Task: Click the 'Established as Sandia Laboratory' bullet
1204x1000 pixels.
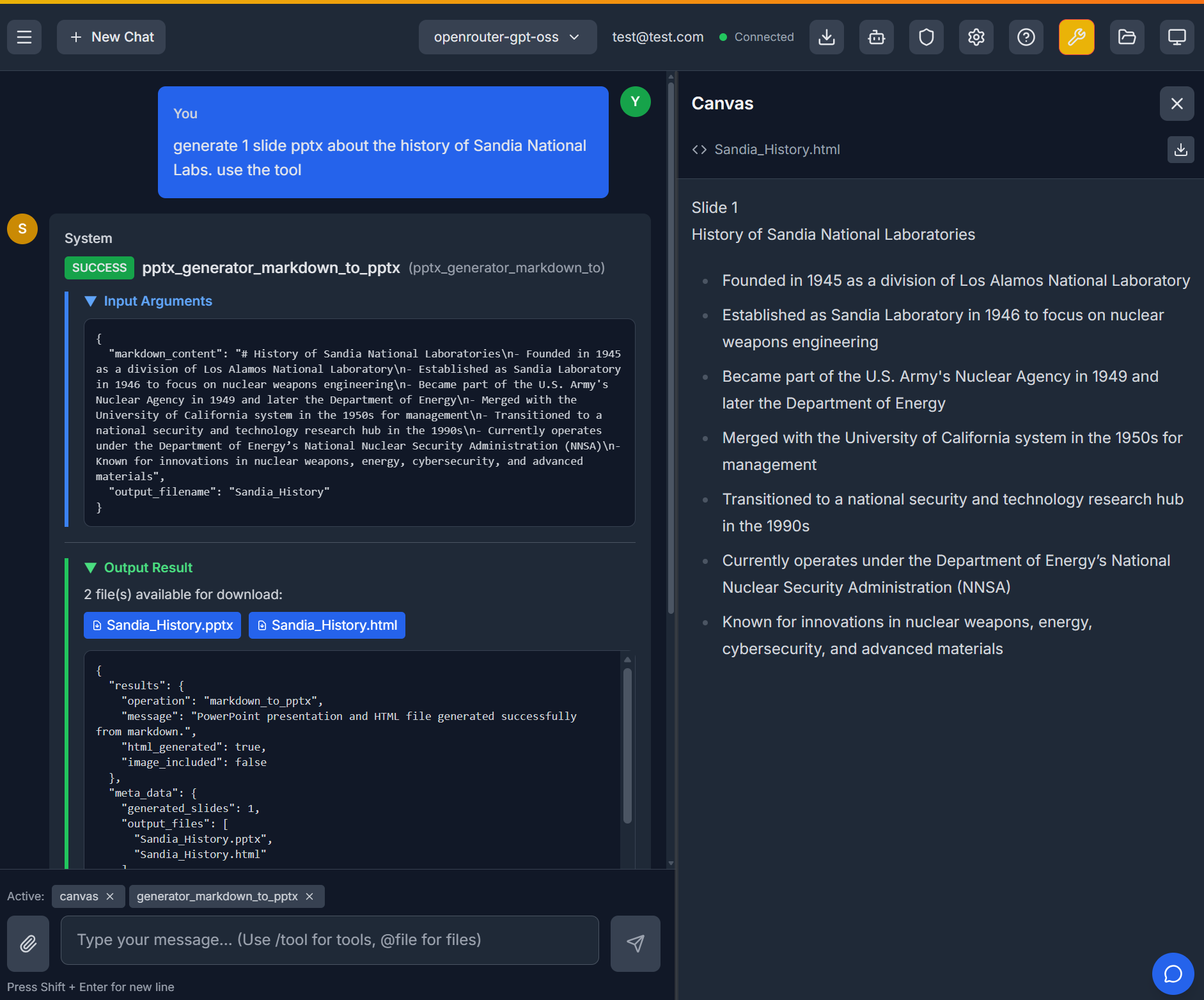Action: (943, 329)
